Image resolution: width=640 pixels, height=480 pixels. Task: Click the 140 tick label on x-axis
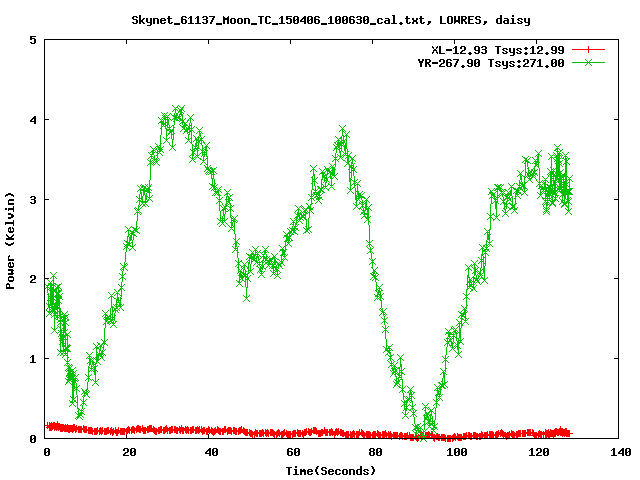click(x=620, y=452)
